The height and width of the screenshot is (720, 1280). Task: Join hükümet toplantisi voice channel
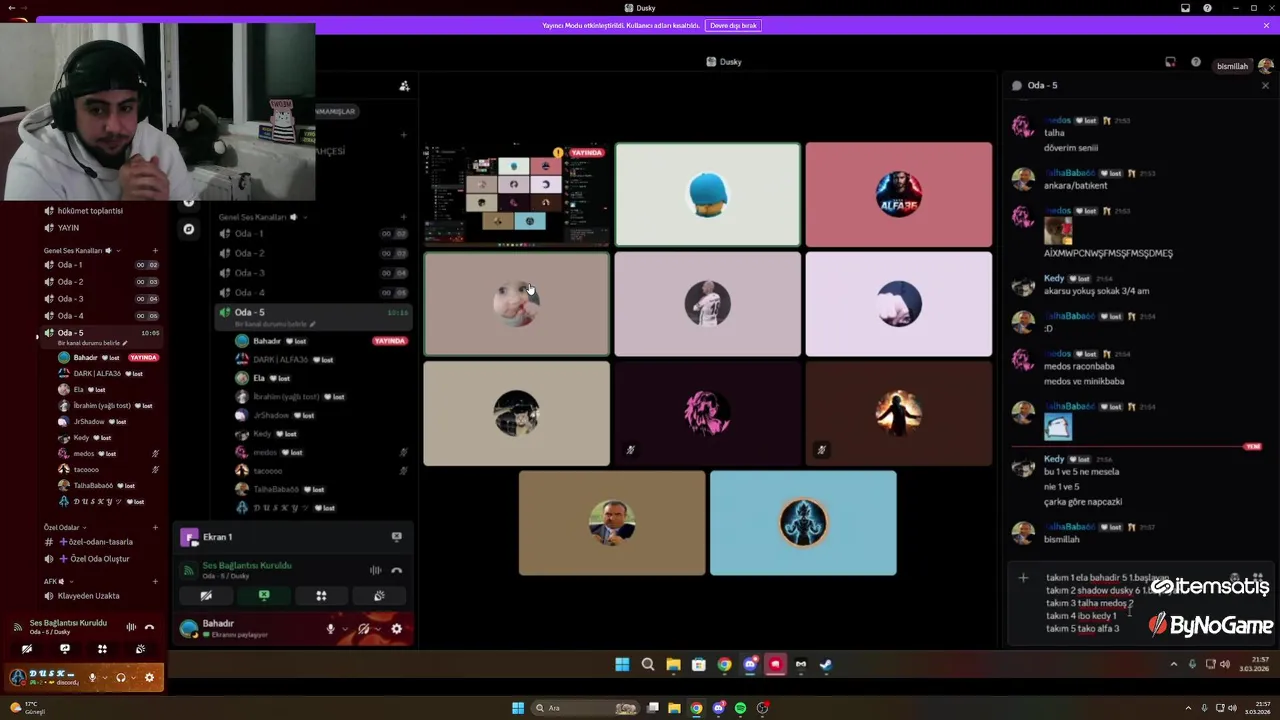90,211
